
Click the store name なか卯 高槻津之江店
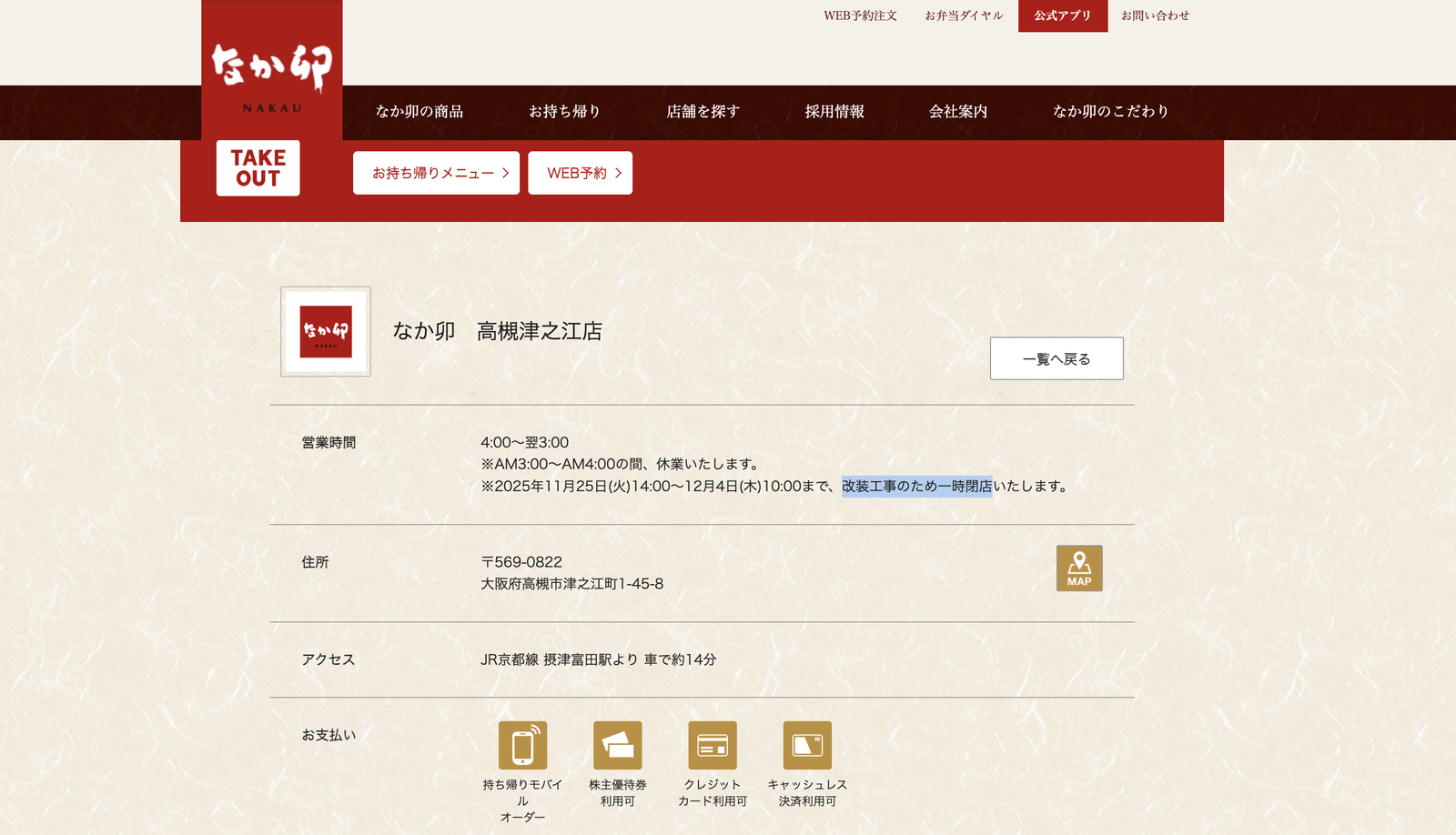pyautogui.click(x=498, y=331)
